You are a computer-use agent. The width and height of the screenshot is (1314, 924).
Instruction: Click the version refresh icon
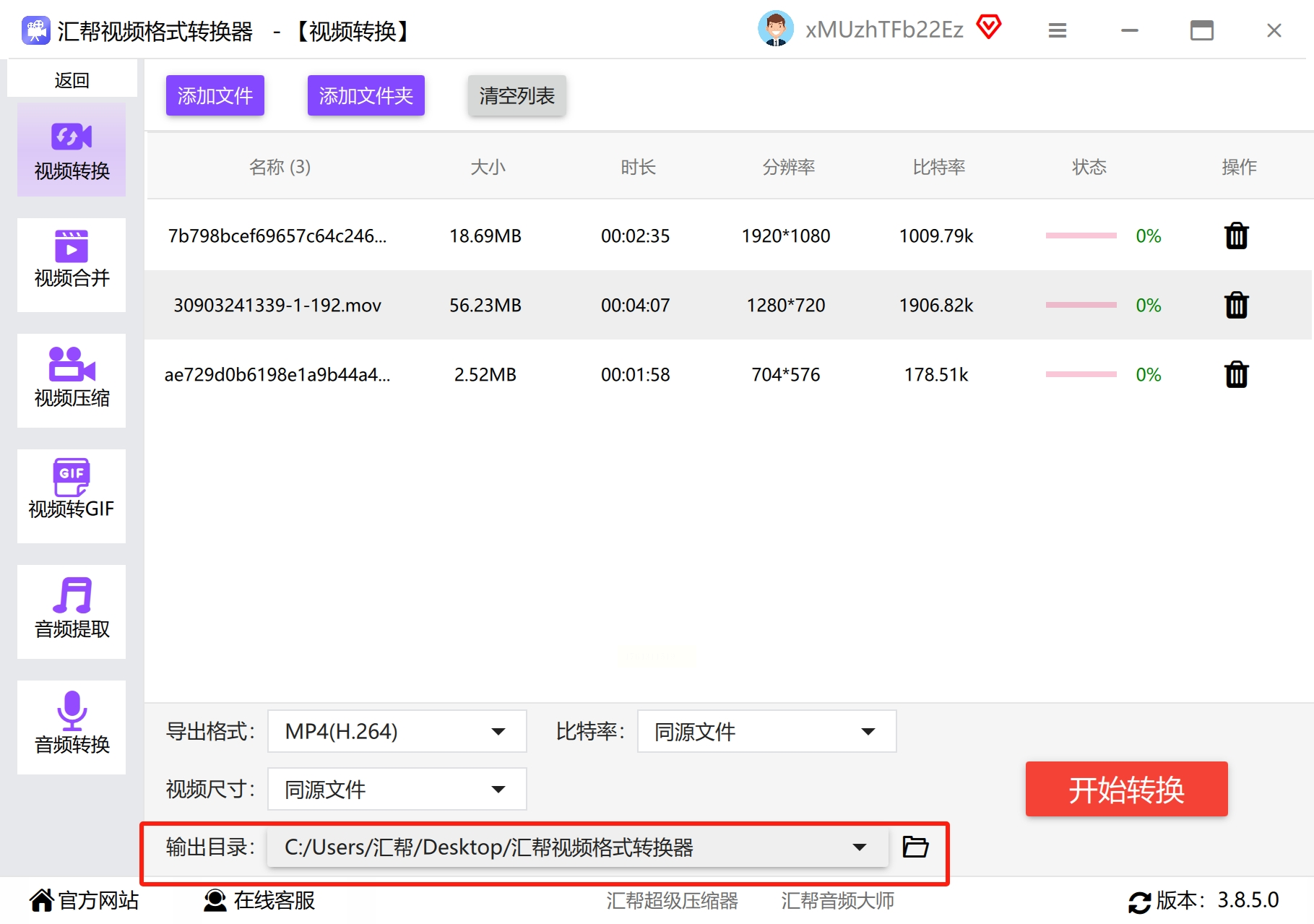(1139, 901)
